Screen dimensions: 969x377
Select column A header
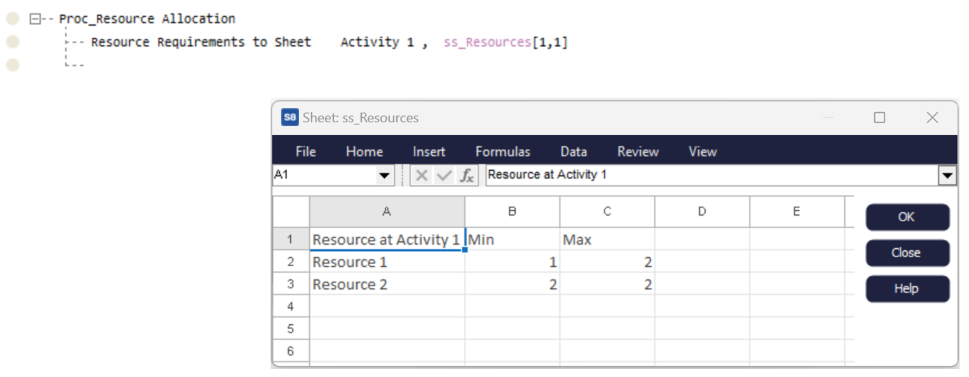coord(387,212)
